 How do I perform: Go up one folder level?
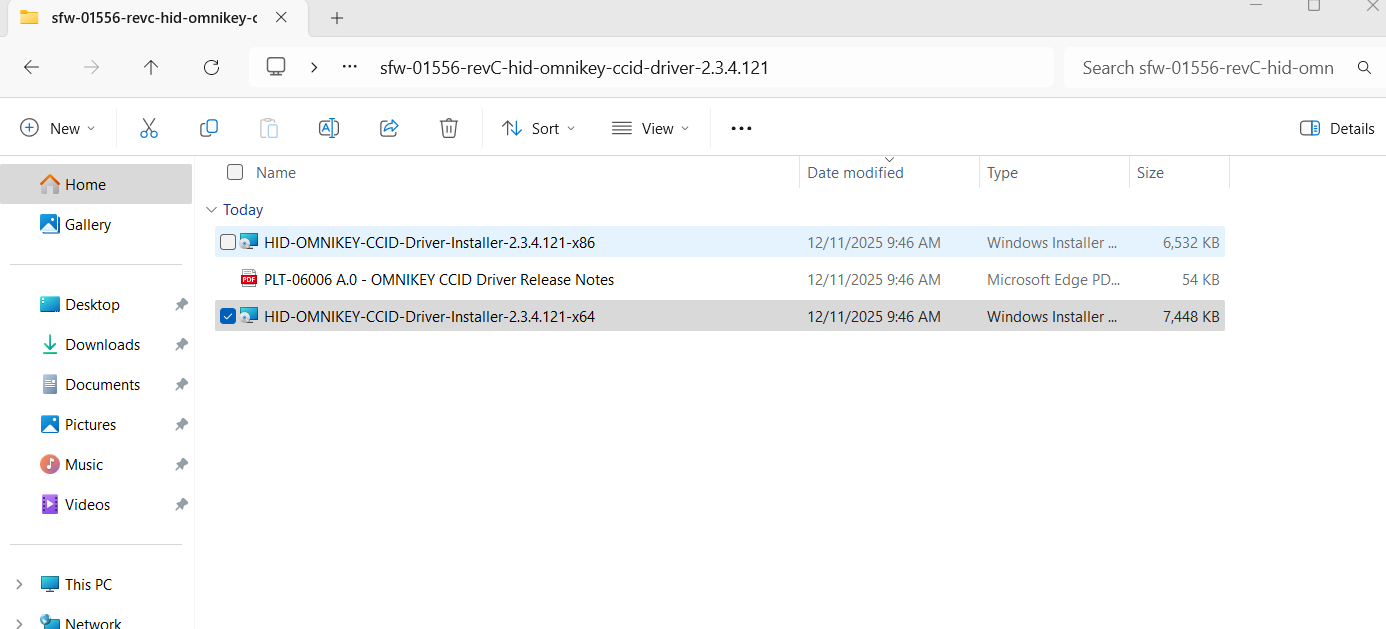pos(151,67)
